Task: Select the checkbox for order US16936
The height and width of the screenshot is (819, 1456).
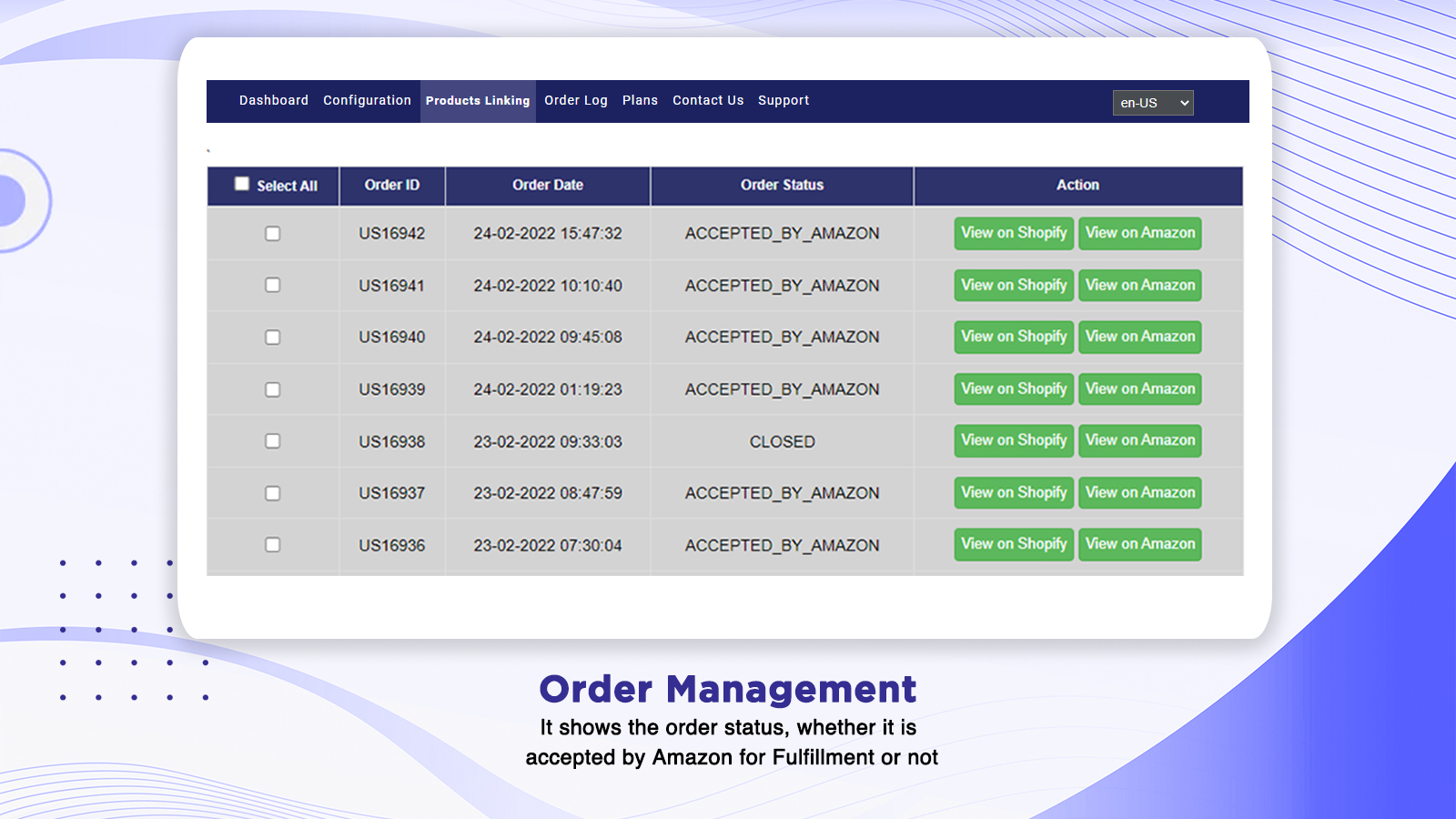Action: click(x=272, y=545)
